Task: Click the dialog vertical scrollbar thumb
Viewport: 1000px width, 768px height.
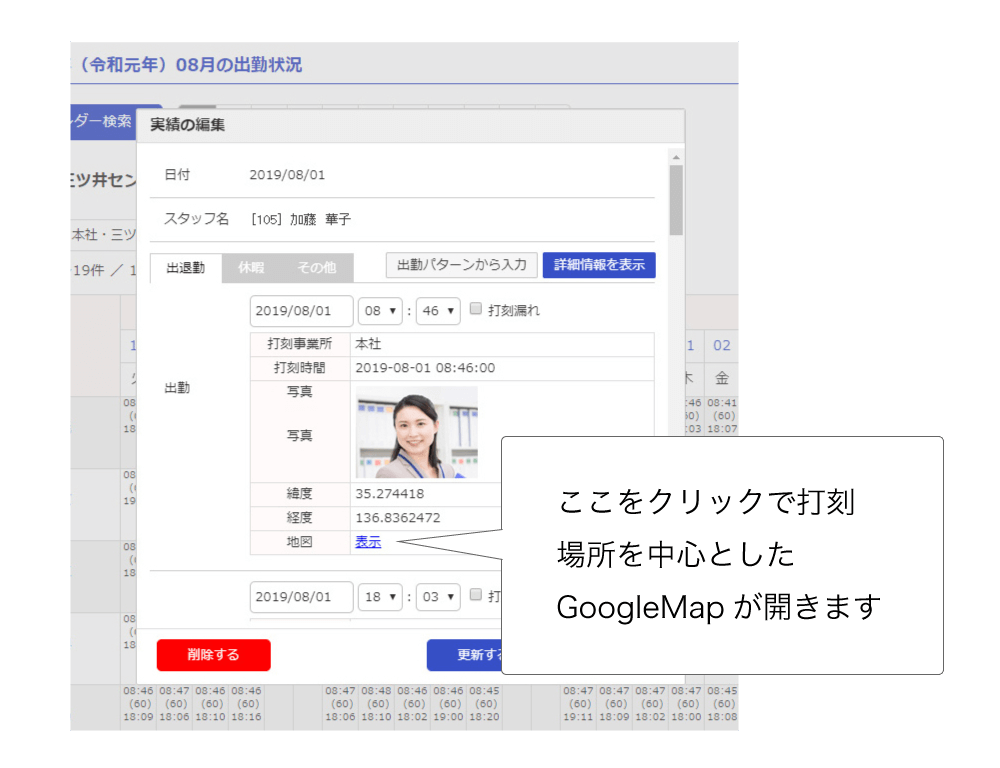Action: click(676, 200)
